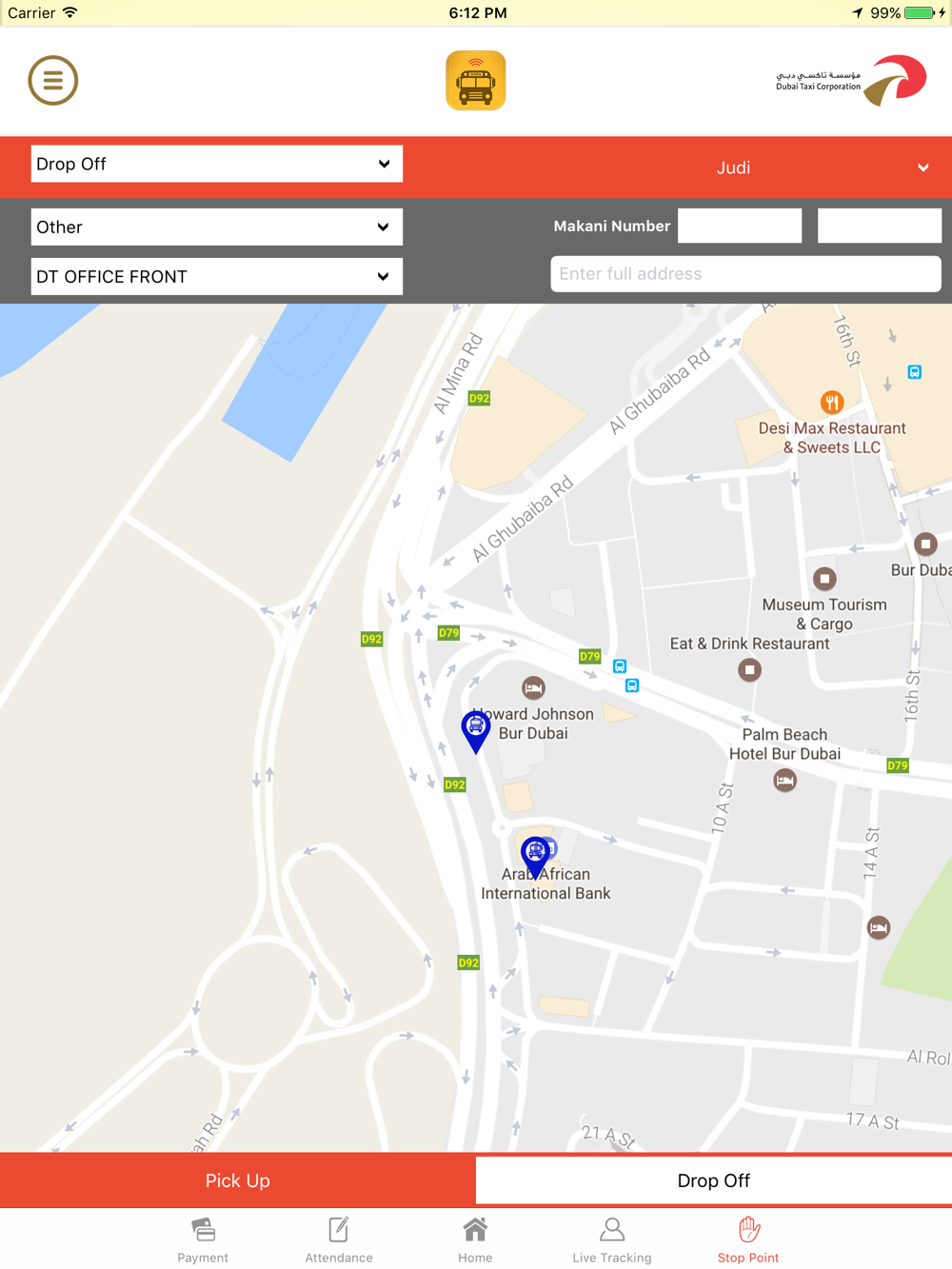Tap the Desi Max Restaurant & Sweets label
This screenshot has height=1269, width=952.
pos(832,438)
